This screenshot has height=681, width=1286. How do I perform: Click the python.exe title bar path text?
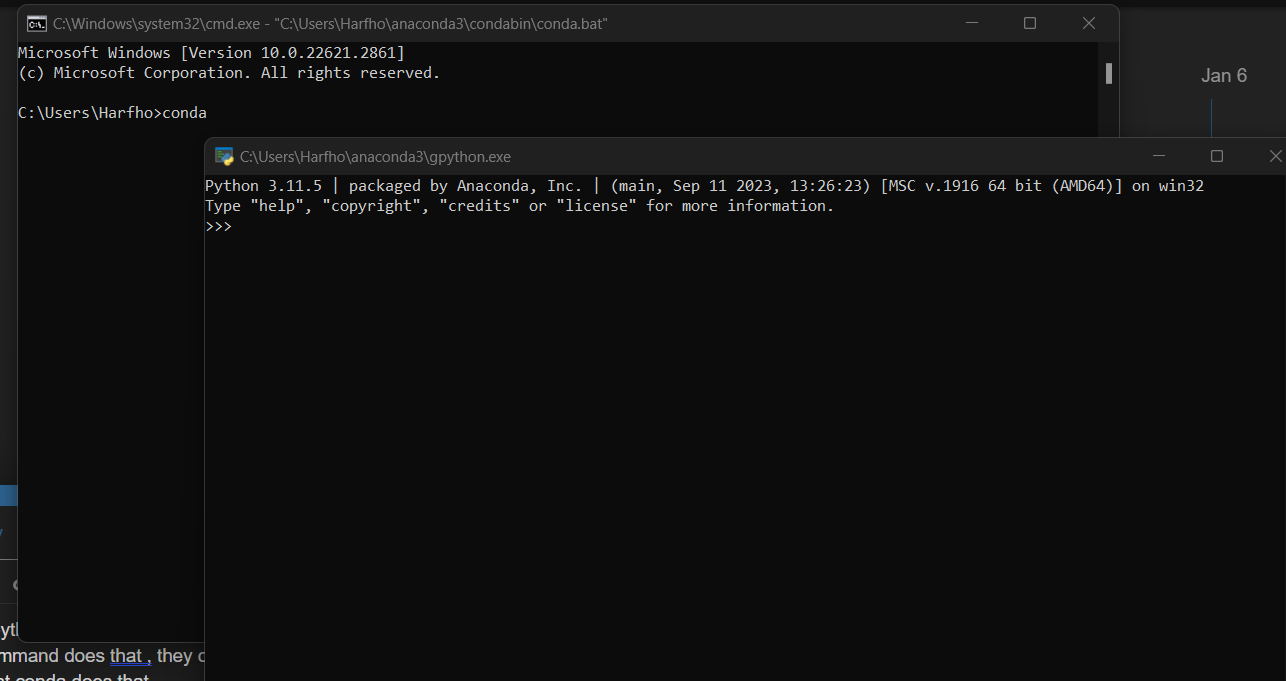click(x=375, y=157)
